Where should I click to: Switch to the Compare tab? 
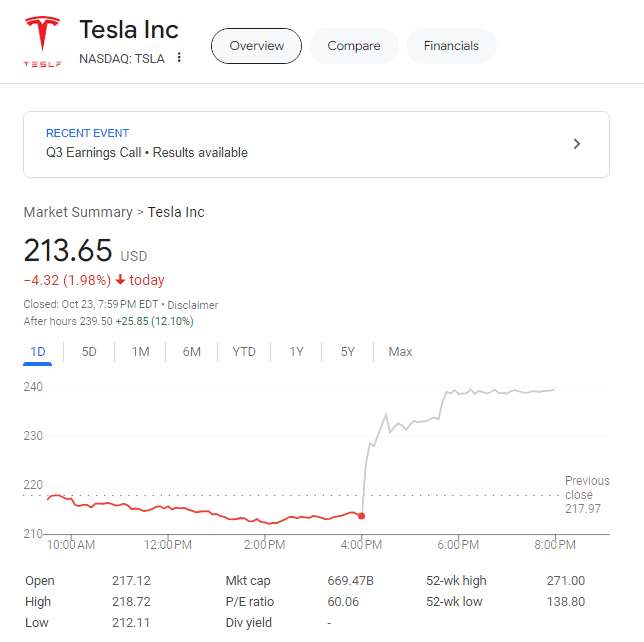tap(354, 46)
